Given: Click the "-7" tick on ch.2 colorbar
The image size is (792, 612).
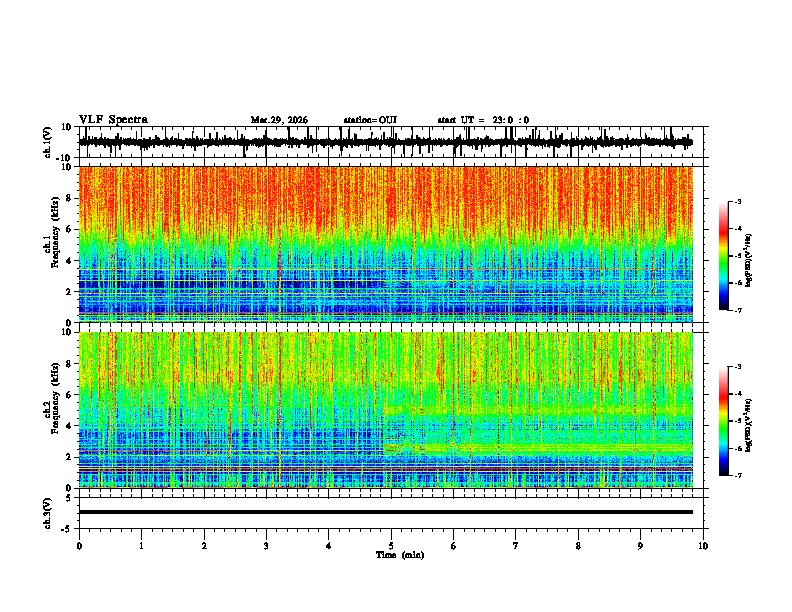Looking at the screenshot, I should (737, 475).
